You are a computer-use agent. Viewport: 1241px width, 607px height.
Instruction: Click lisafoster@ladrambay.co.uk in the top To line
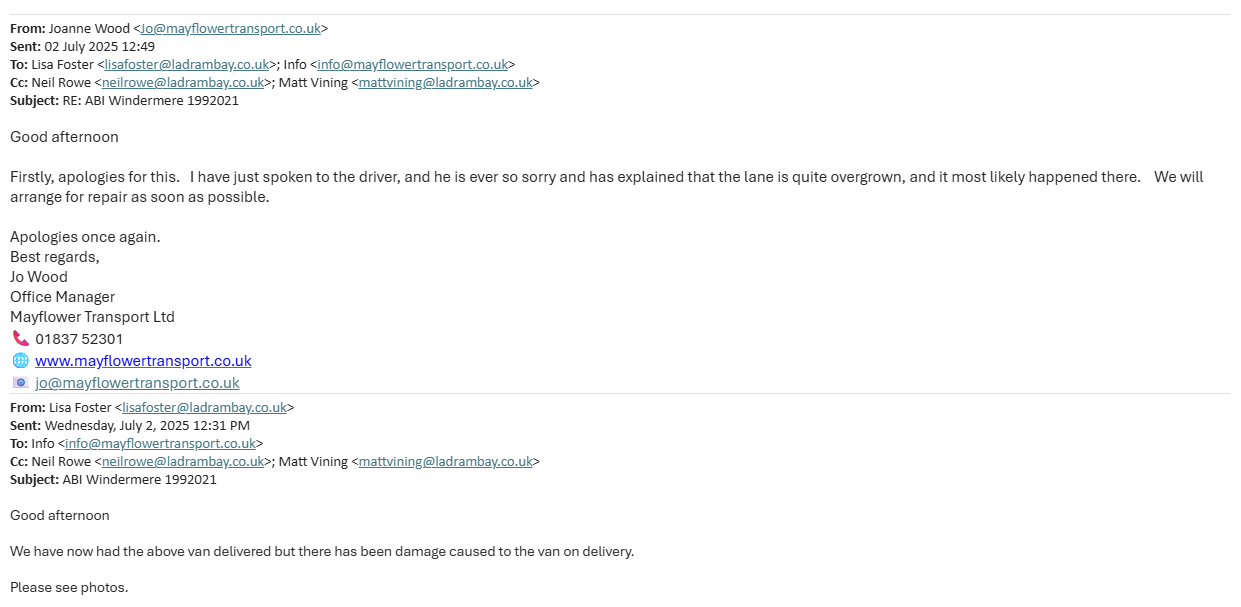pos(186,64)
